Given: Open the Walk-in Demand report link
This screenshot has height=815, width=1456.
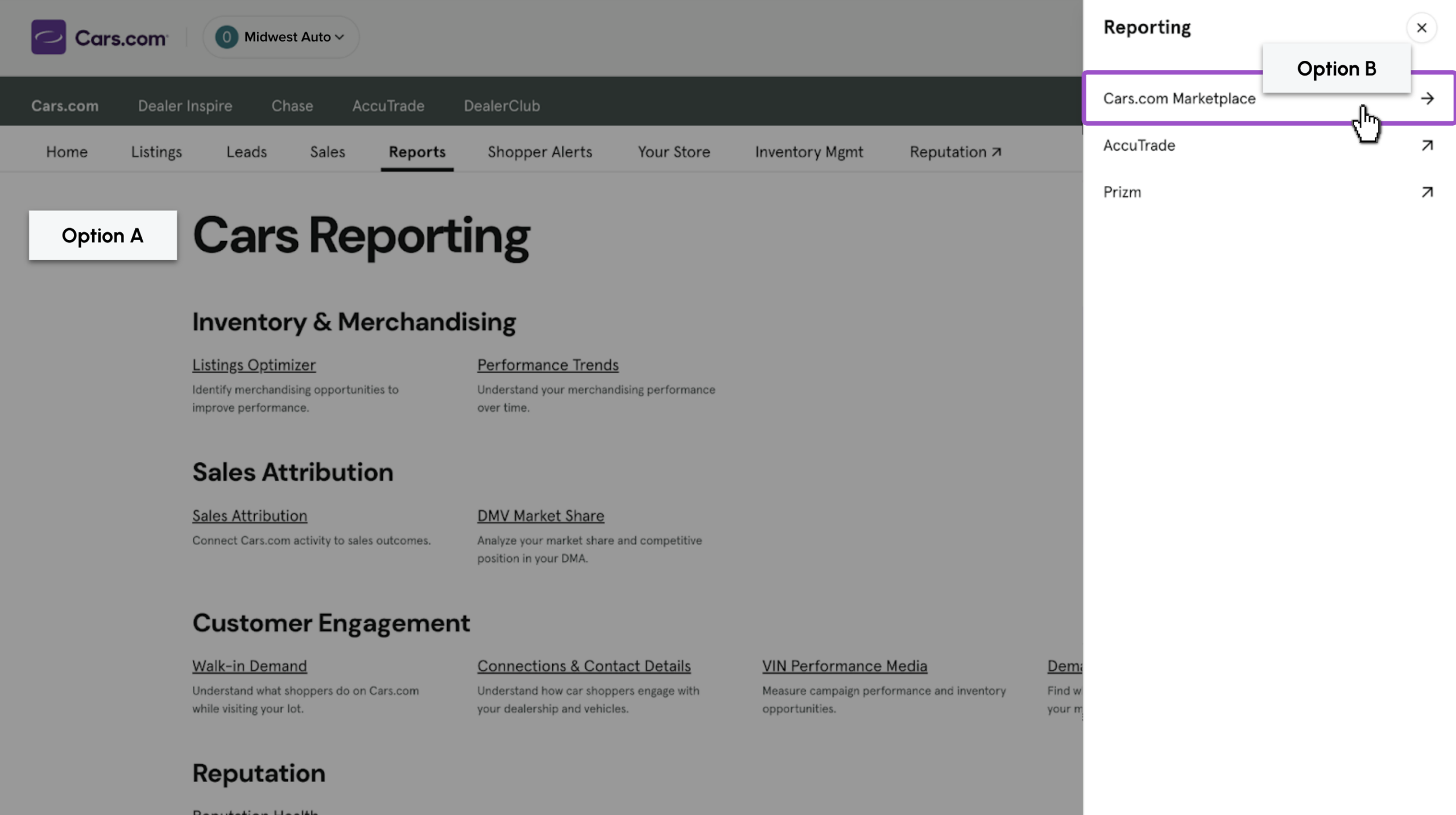Looking at the screenshot, I should [250, 666].
